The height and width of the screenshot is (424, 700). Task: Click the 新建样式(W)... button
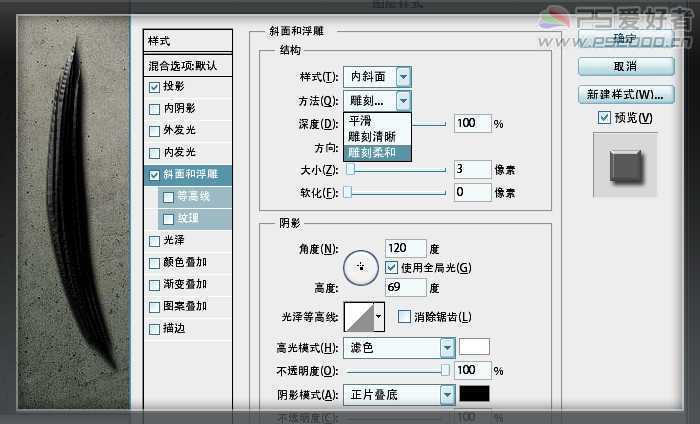tap(626, 95)
